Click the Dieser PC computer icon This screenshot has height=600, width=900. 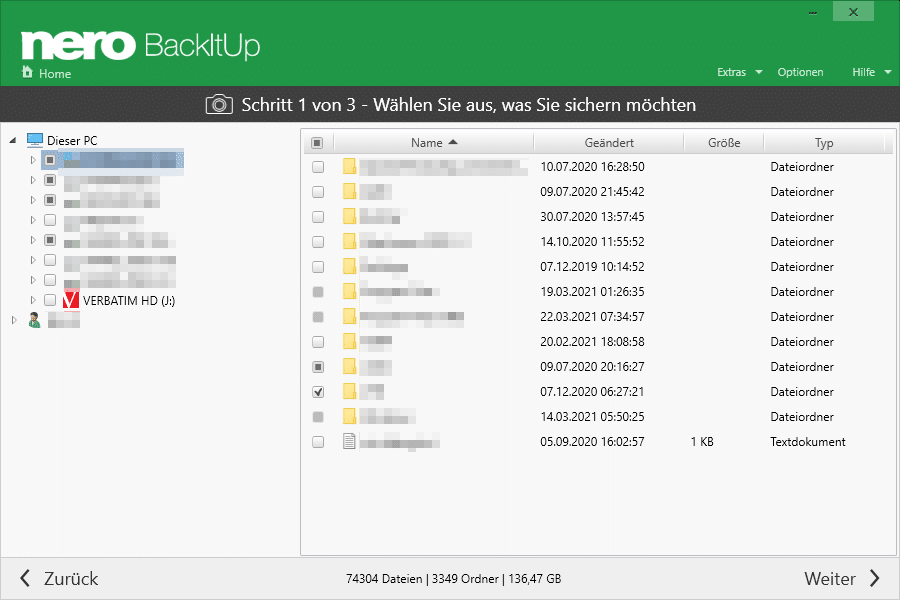(35, 141)
